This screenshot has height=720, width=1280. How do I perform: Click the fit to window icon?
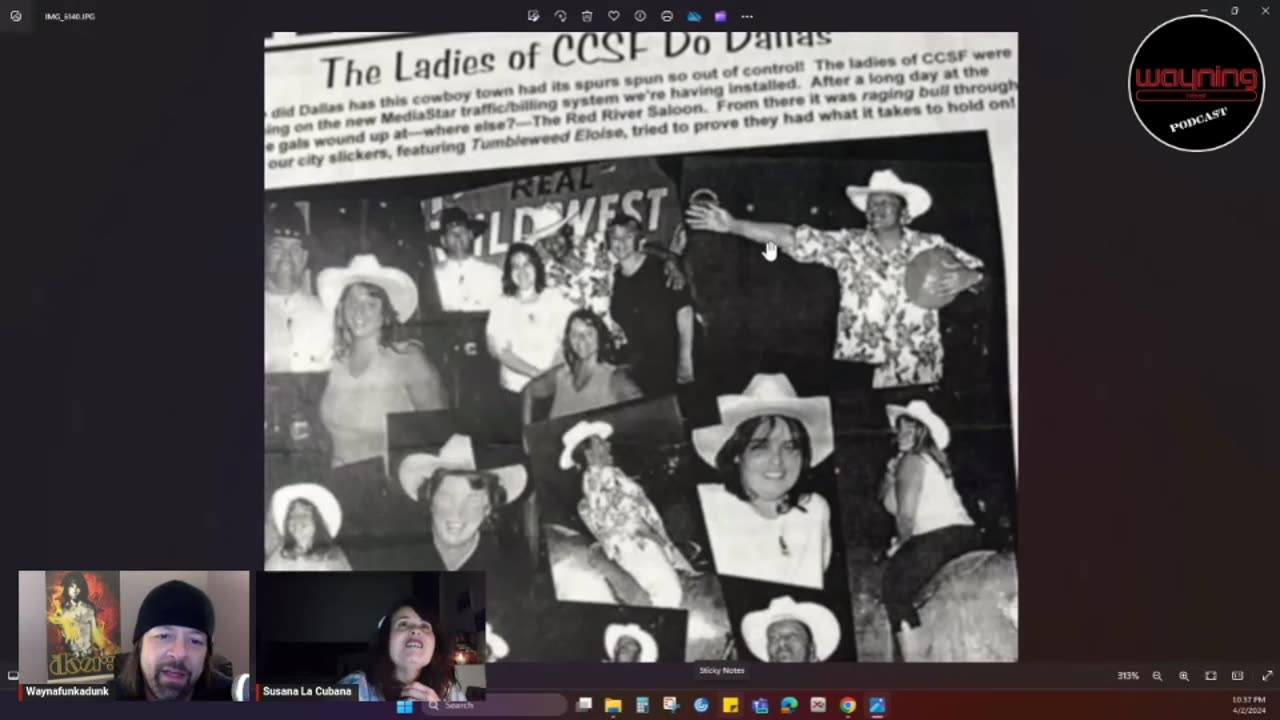pos(1211,676)
